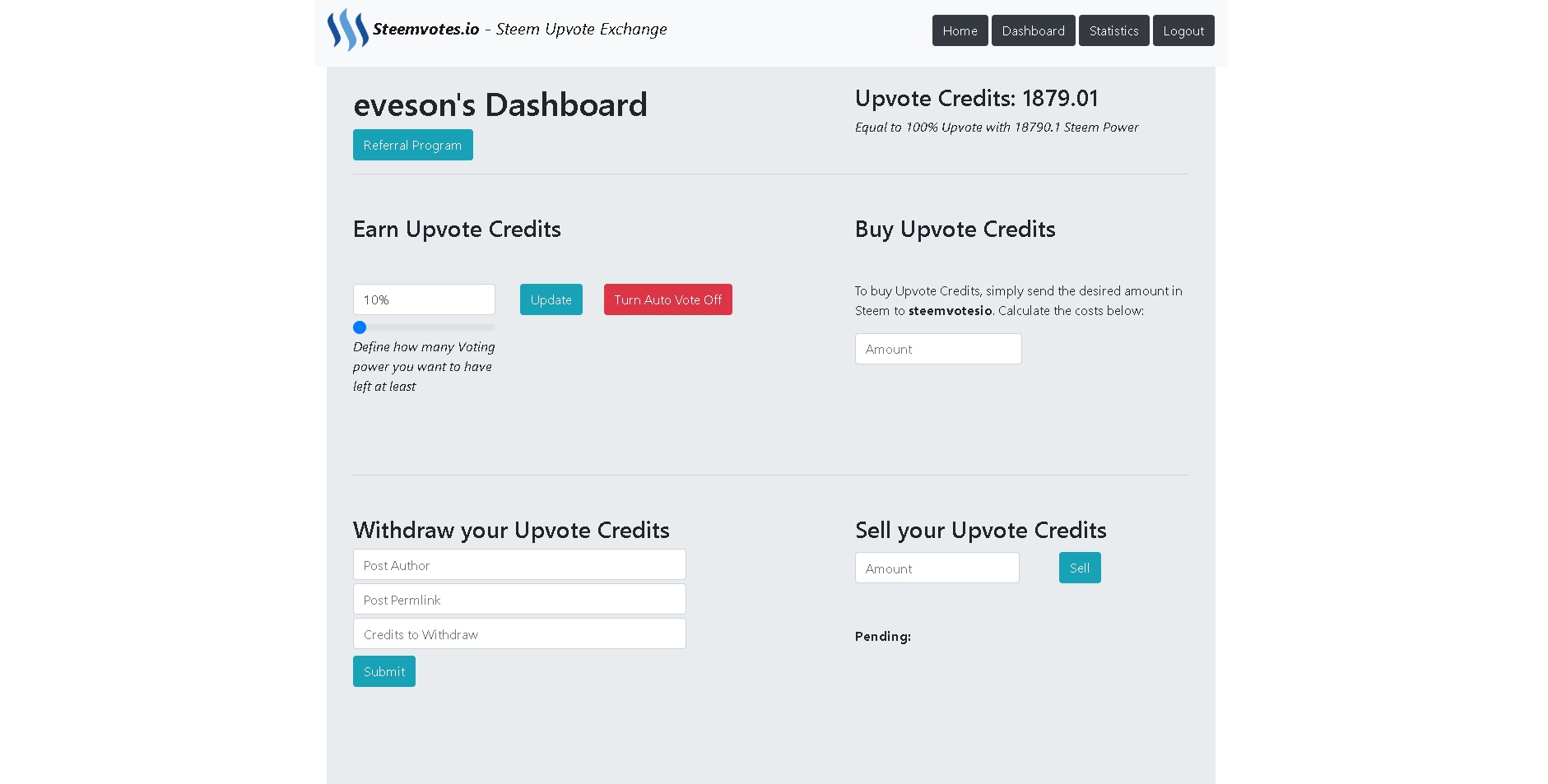Screen dimensions: 1548x784
Task: Focus the Post Permlink input field
Action: pos(519,600)
